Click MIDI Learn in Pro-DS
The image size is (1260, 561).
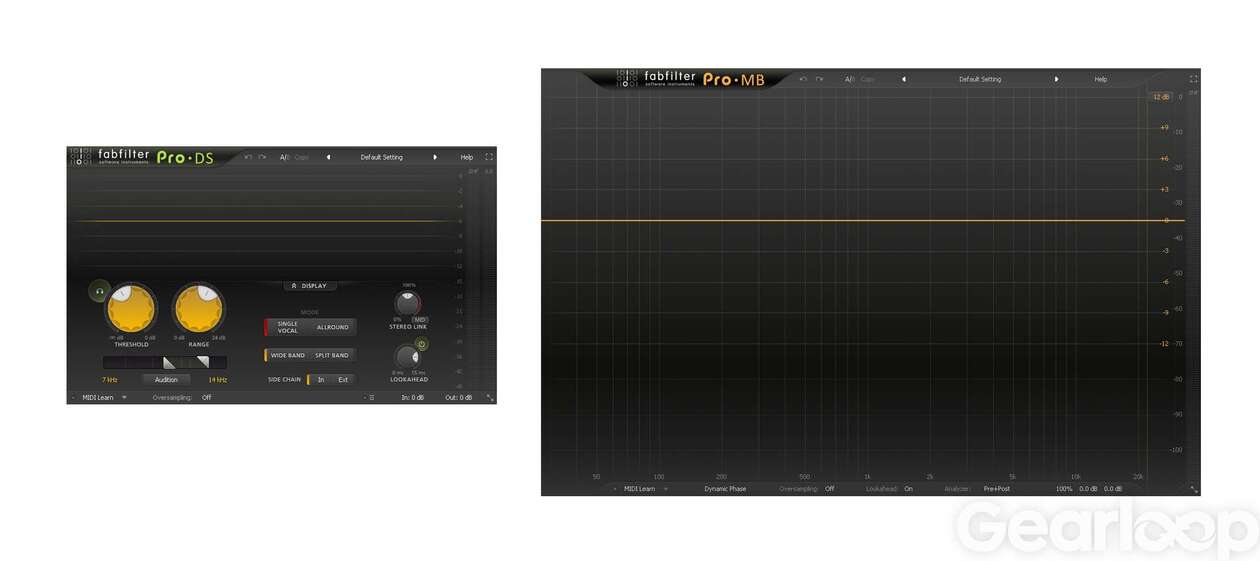(98, 397)
